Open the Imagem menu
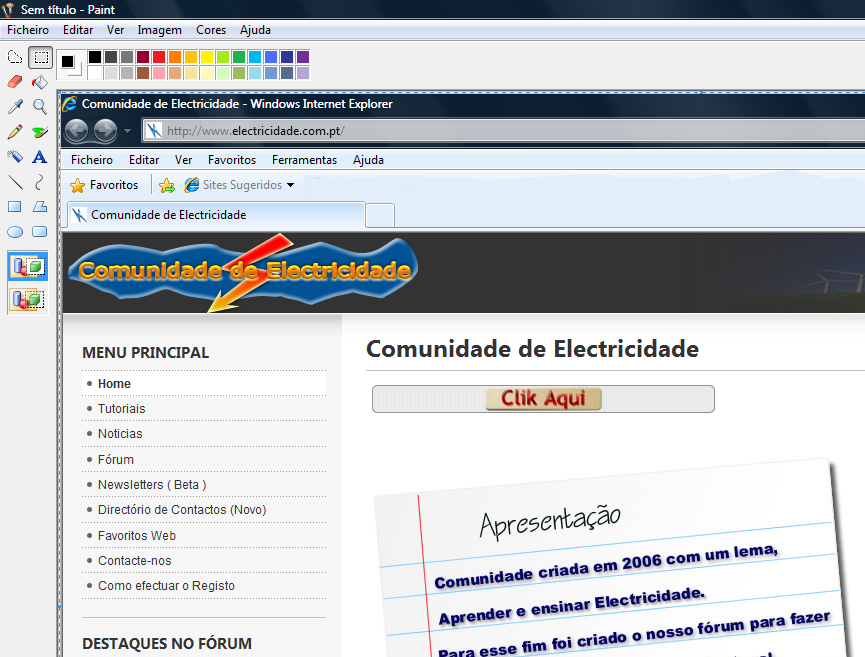Screen dimensions: 865x657 pos(159,30)
